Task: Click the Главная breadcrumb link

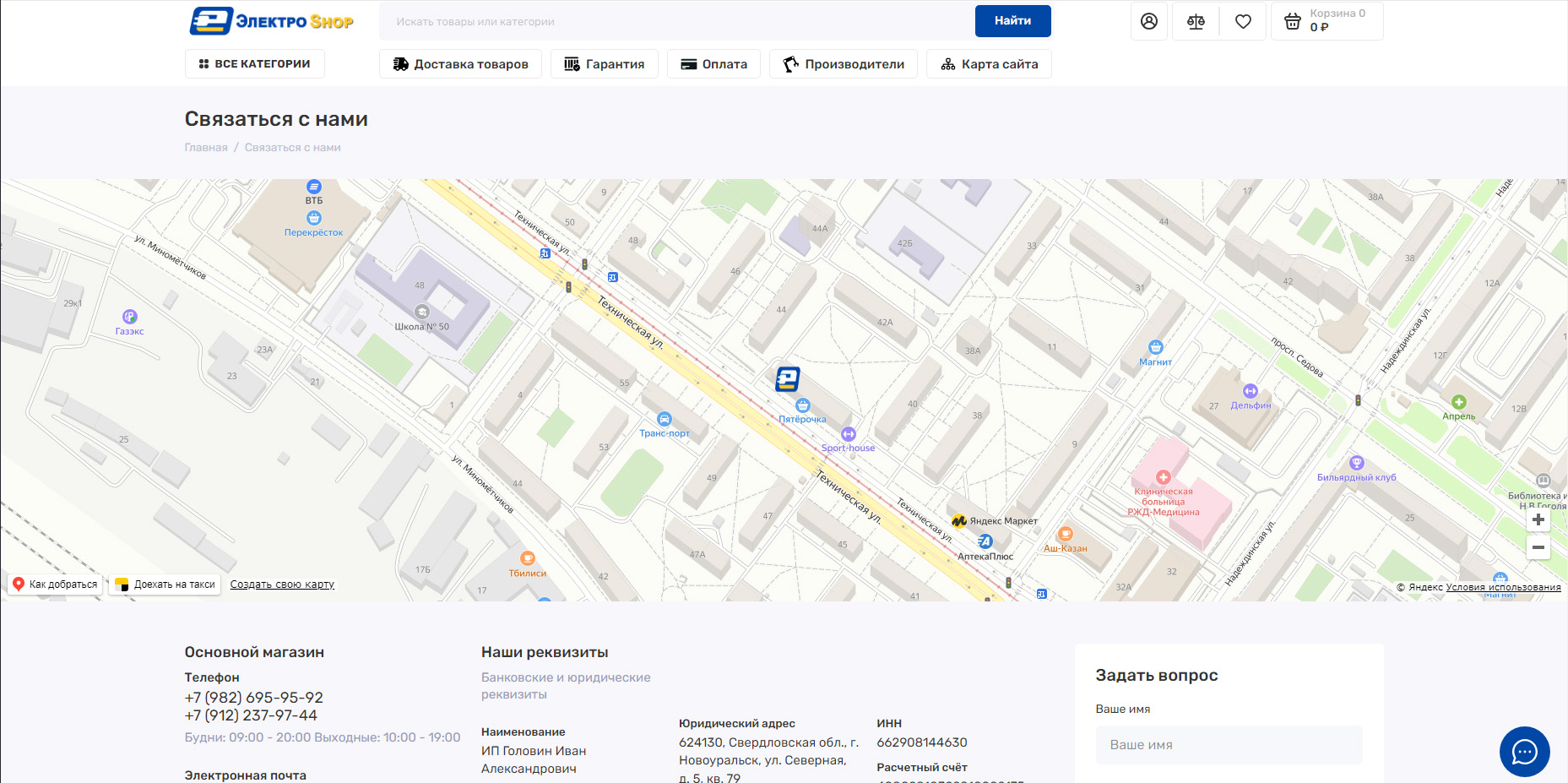Action: [x=206, y=147]
